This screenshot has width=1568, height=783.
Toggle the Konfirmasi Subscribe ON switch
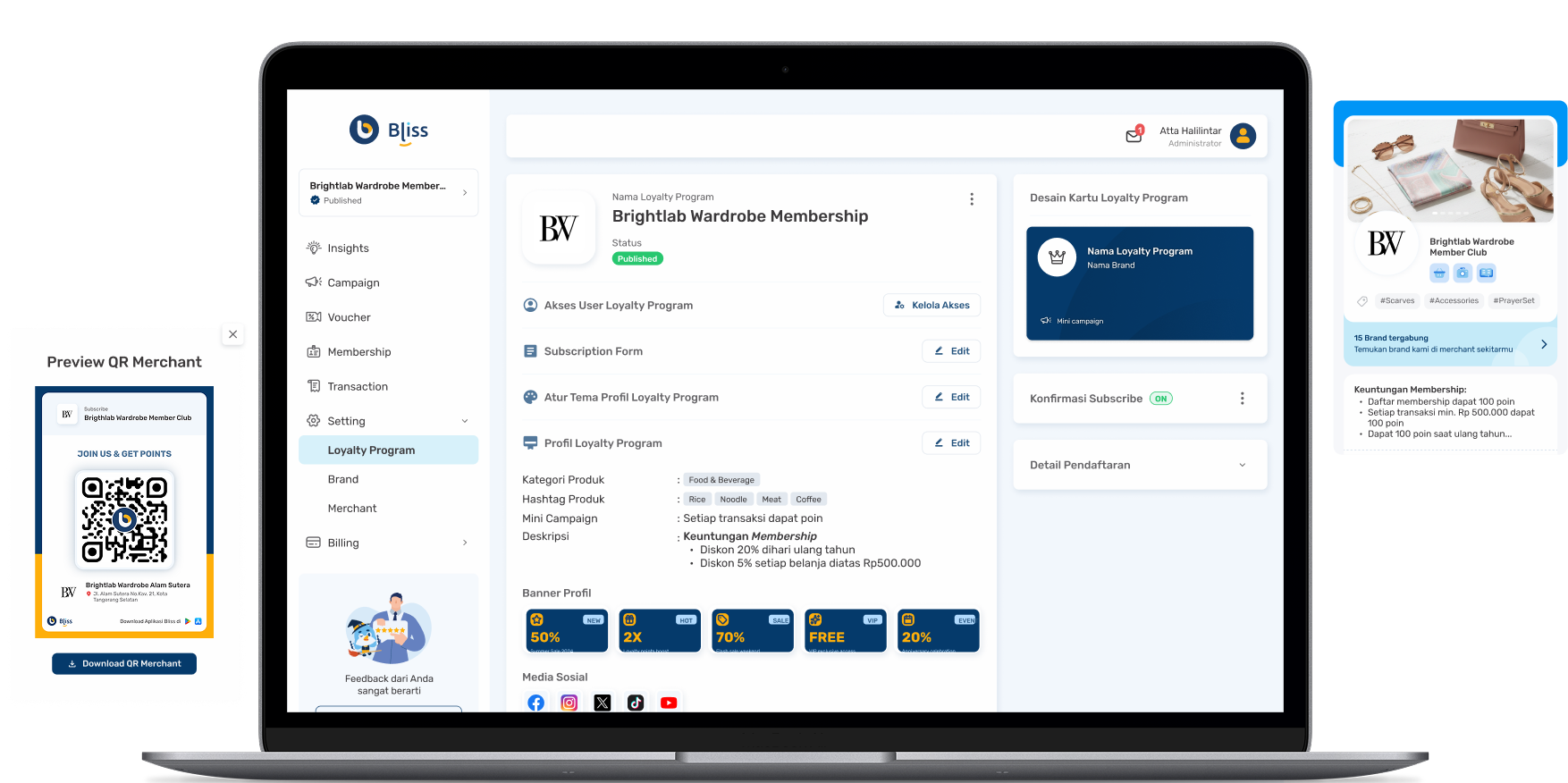pos(1160,399)
